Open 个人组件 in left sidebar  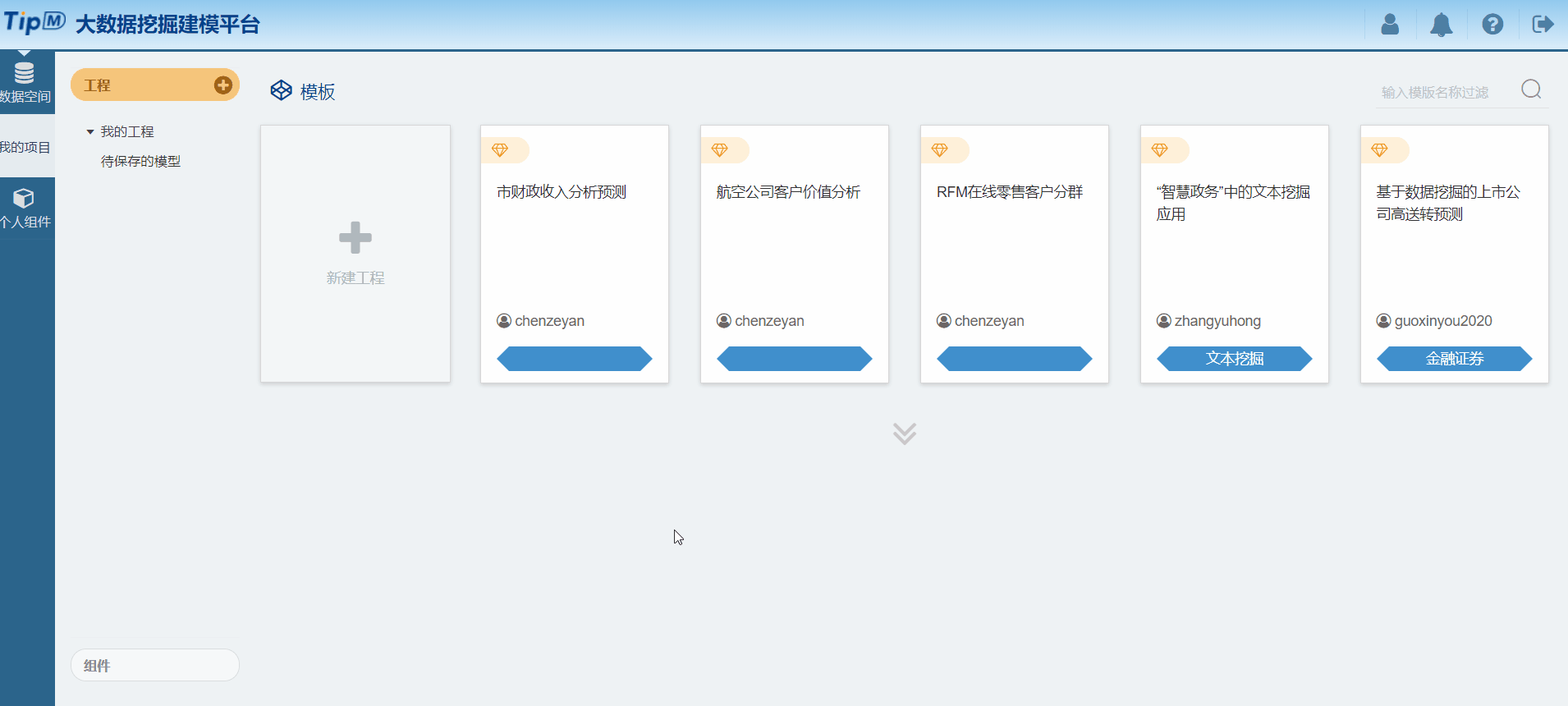tap(25, 209)
